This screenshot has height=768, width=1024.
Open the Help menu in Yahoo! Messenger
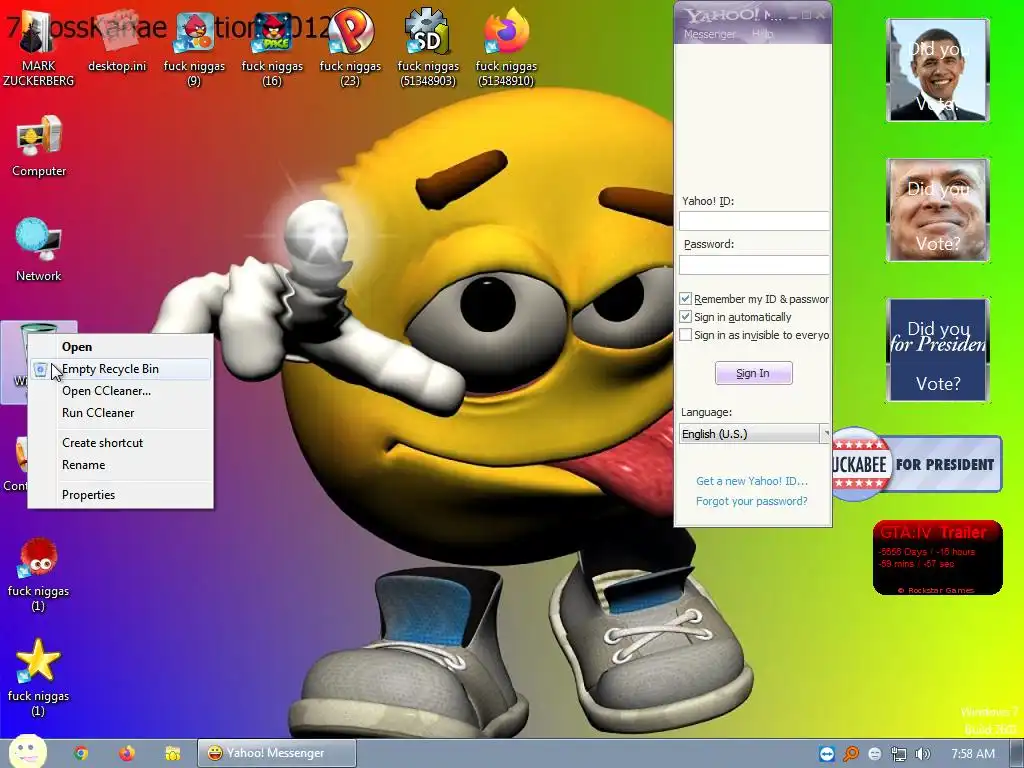761,34
